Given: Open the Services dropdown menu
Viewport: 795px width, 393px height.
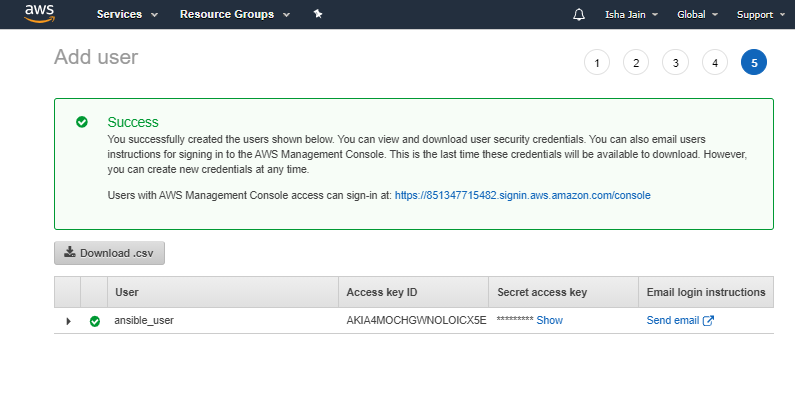Looking at the screenshot, I should click(x=127, y=14).
